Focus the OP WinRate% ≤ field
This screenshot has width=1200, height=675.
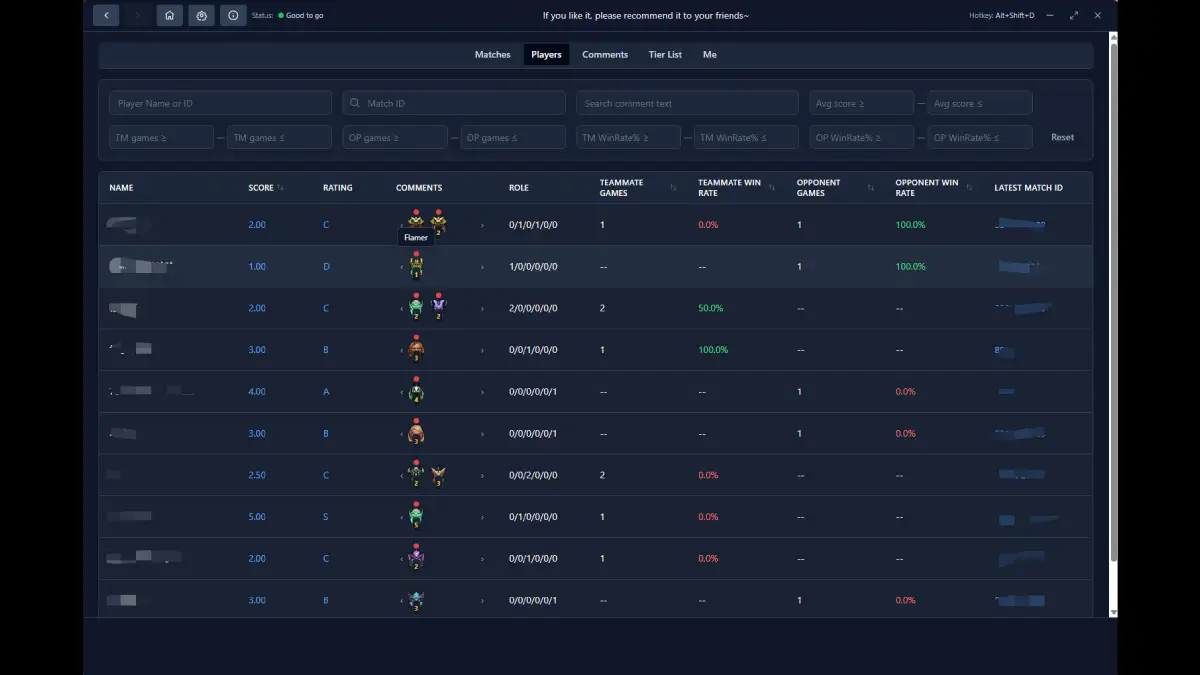(979, 137)
